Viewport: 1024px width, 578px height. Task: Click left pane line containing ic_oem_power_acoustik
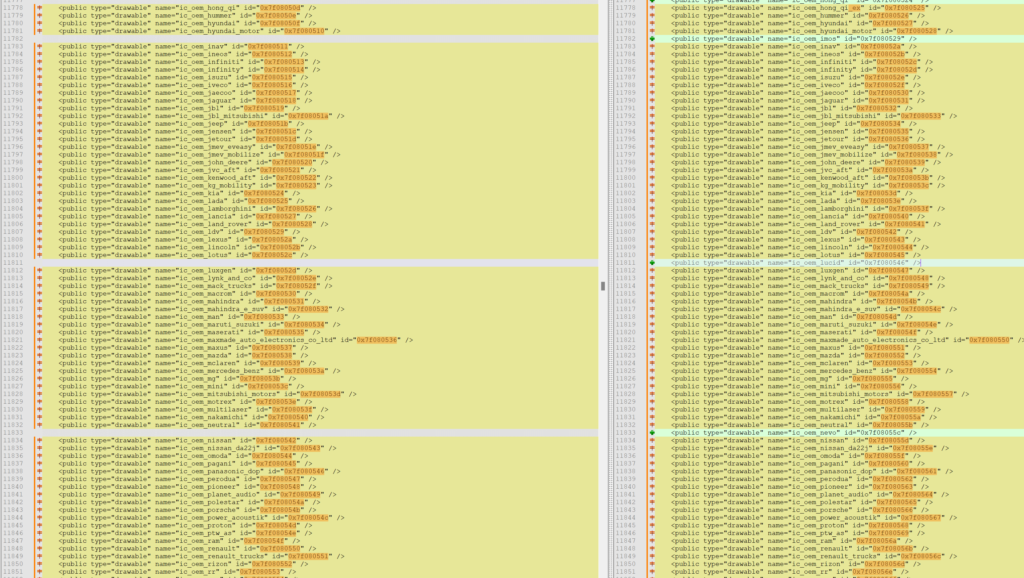pos(201,517)
